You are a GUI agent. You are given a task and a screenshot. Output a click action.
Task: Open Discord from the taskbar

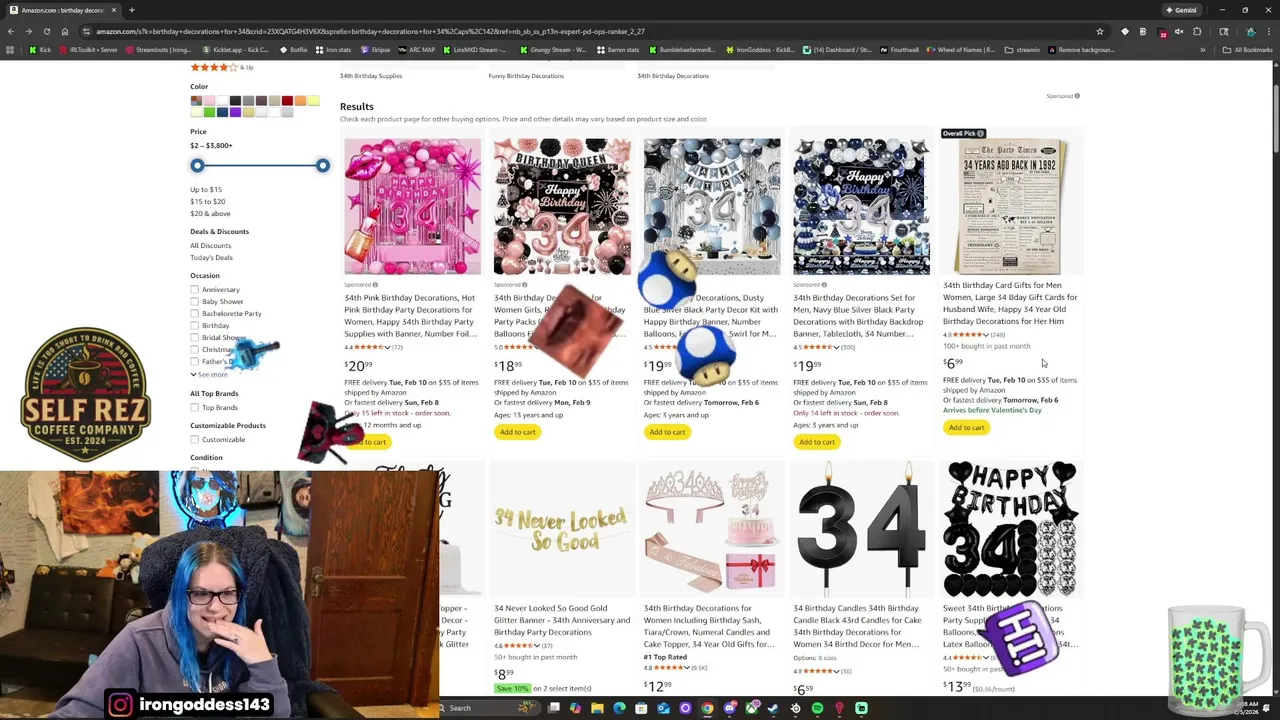[x=729, y=708]
